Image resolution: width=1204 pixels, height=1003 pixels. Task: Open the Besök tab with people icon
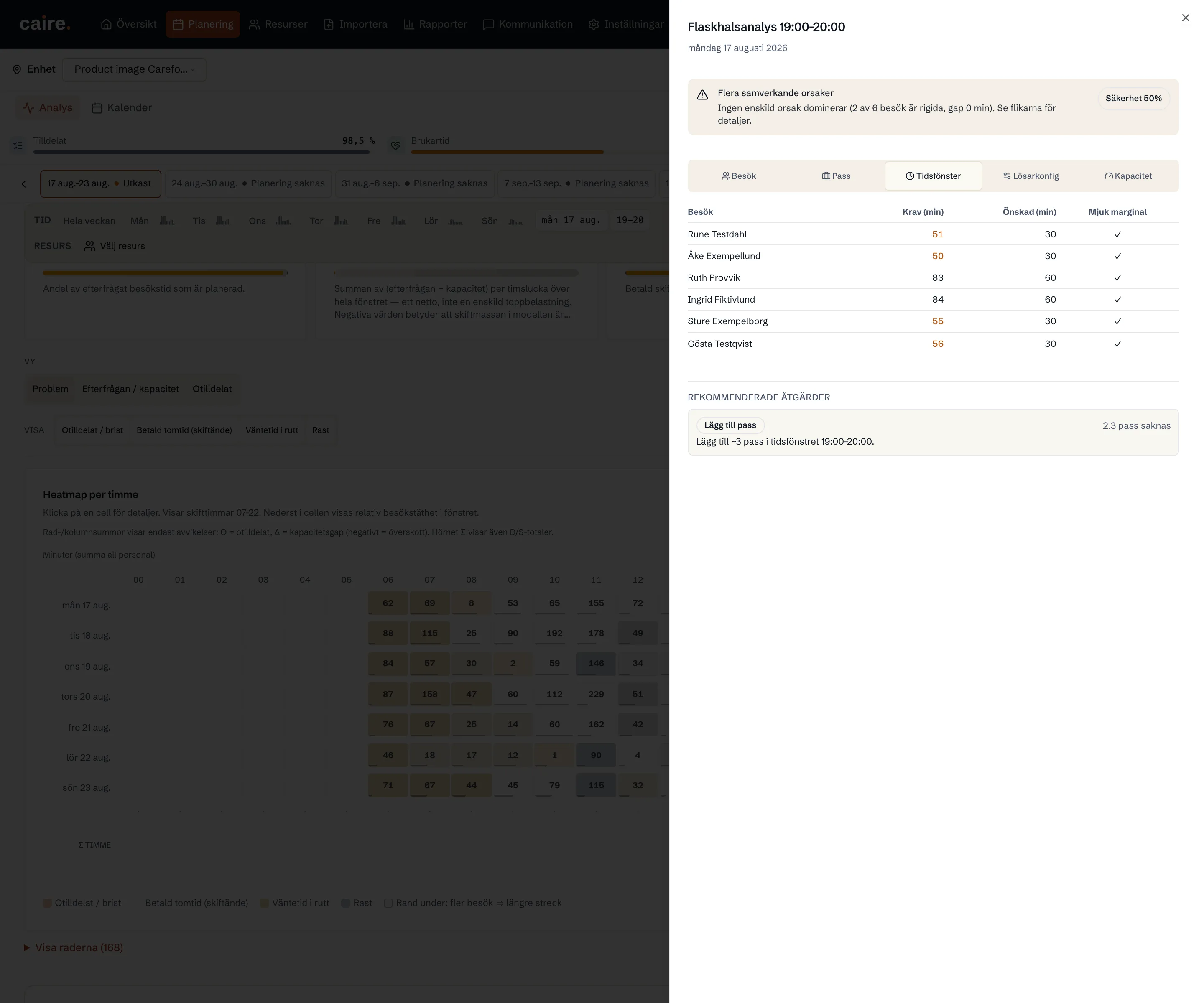[738, 176]
